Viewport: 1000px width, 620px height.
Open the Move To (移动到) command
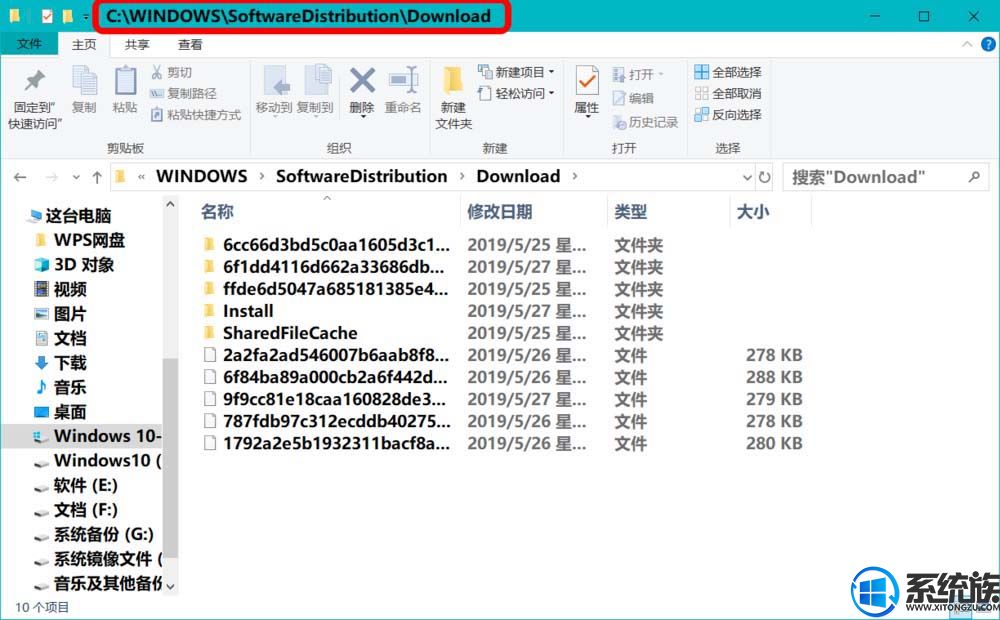pos(274,90)
